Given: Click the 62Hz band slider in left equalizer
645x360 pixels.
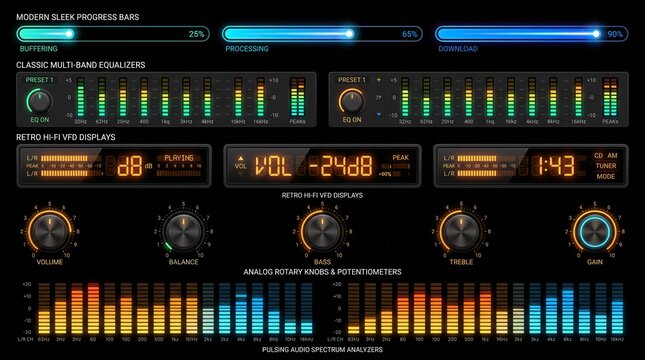Looking at the screenshot, I should 102,97.
